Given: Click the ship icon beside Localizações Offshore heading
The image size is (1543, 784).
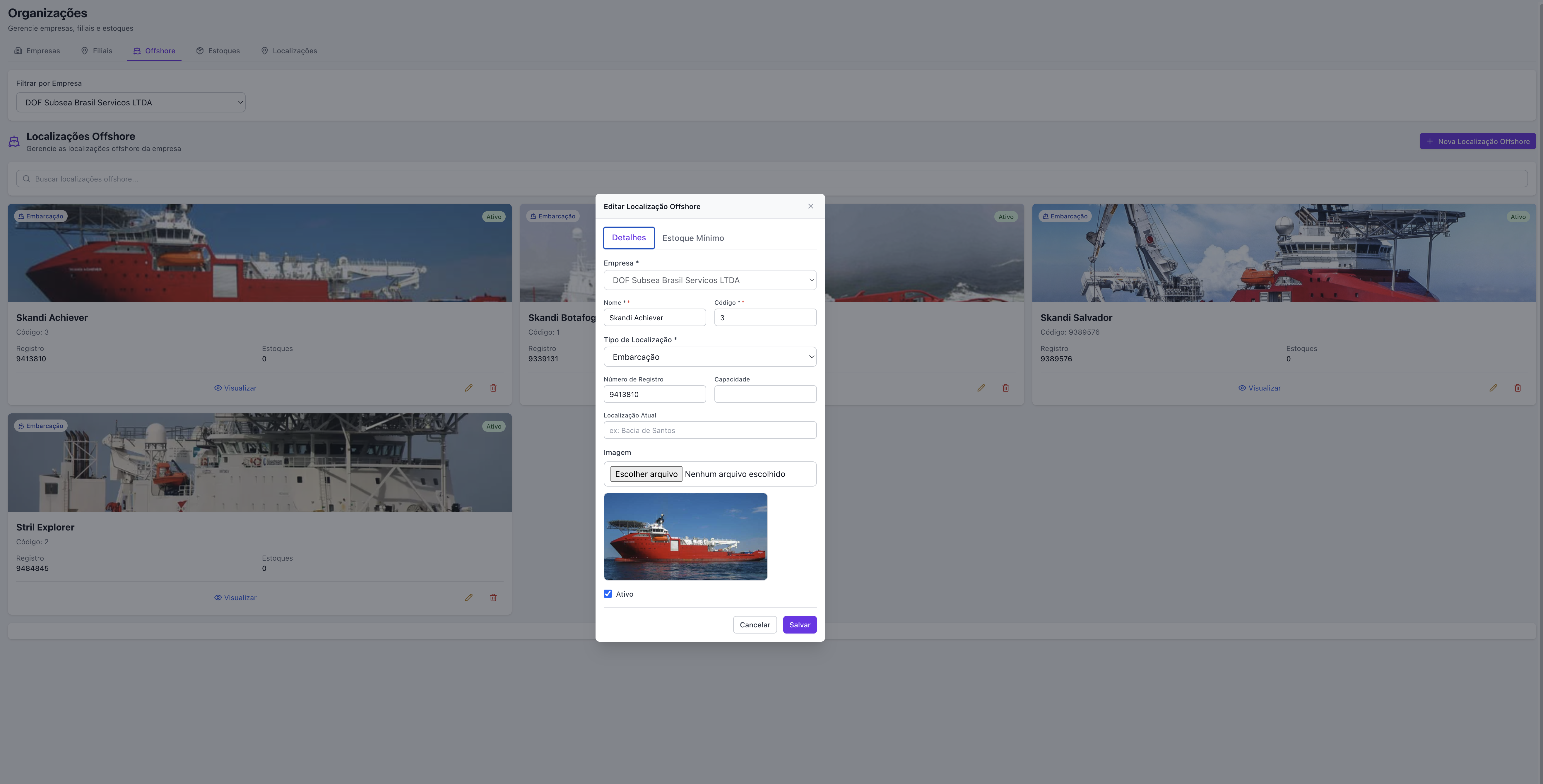Looking at the screenshot, I should [13, 141].
